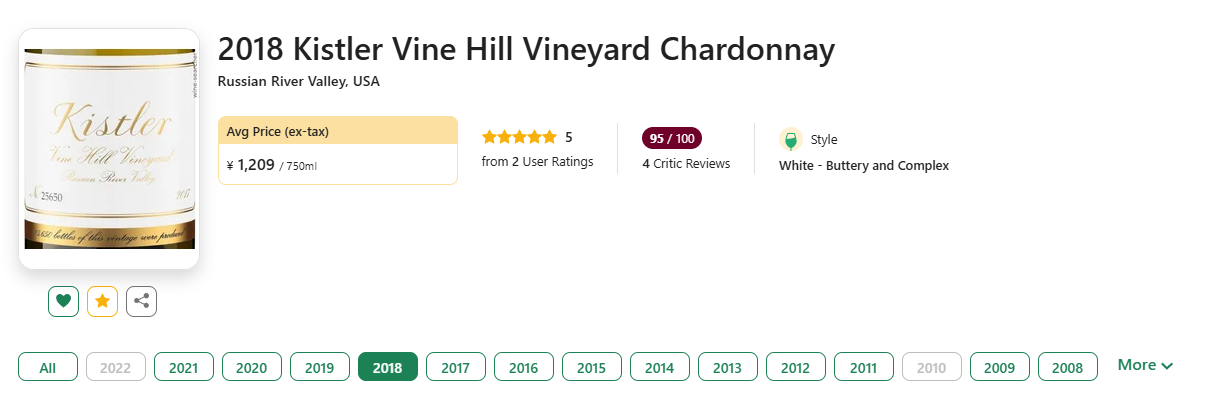The height and width of the screenshot is (399, 1228).
Task: Click the Russian River Valley, USA region link
Action: [x=299, y=81]
